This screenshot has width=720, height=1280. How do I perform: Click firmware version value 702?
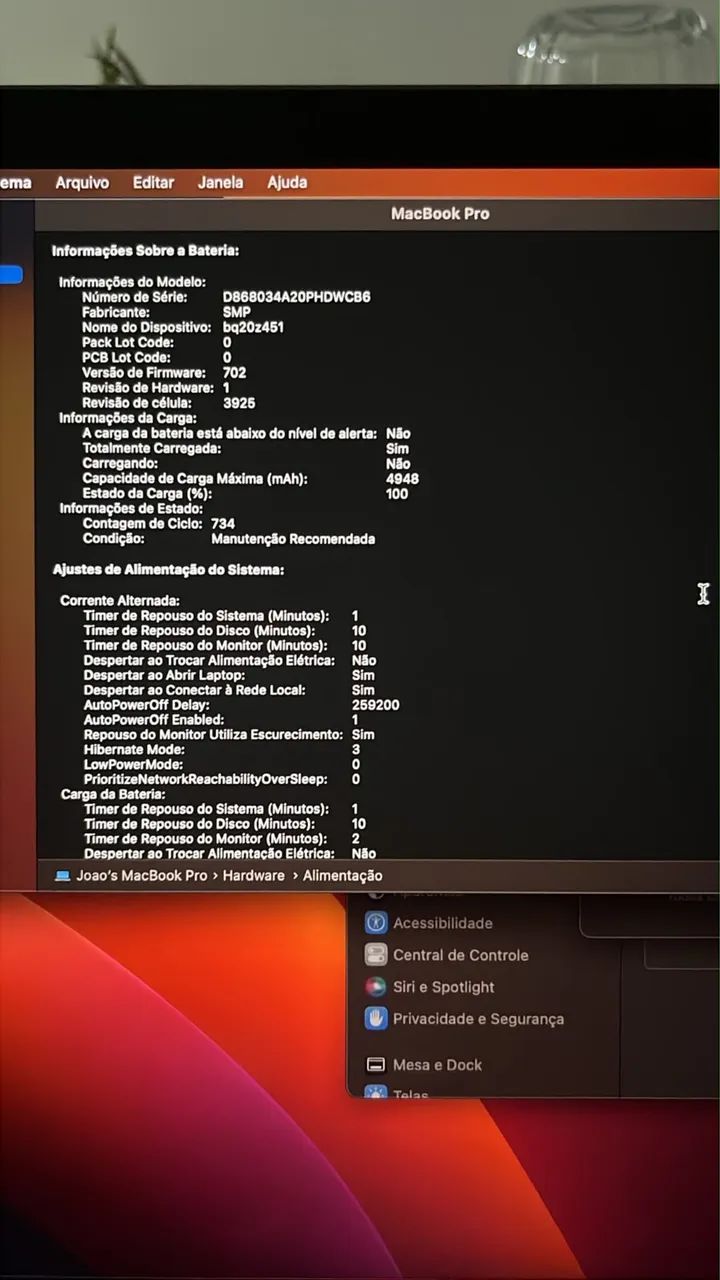pyautogui.click(x=235, y=372)
